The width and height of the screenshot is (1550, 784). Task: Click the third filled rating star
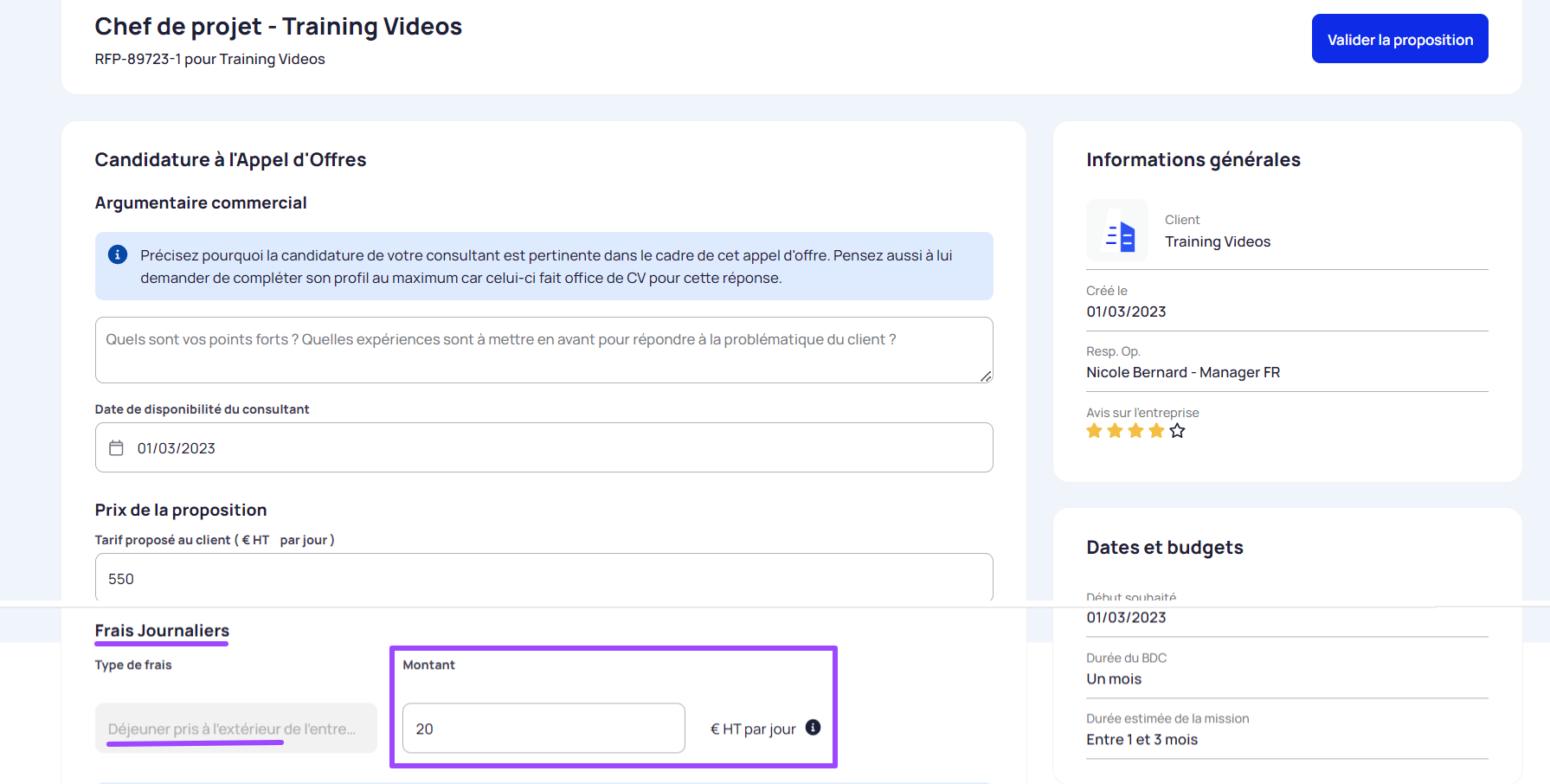[1135, 430]
